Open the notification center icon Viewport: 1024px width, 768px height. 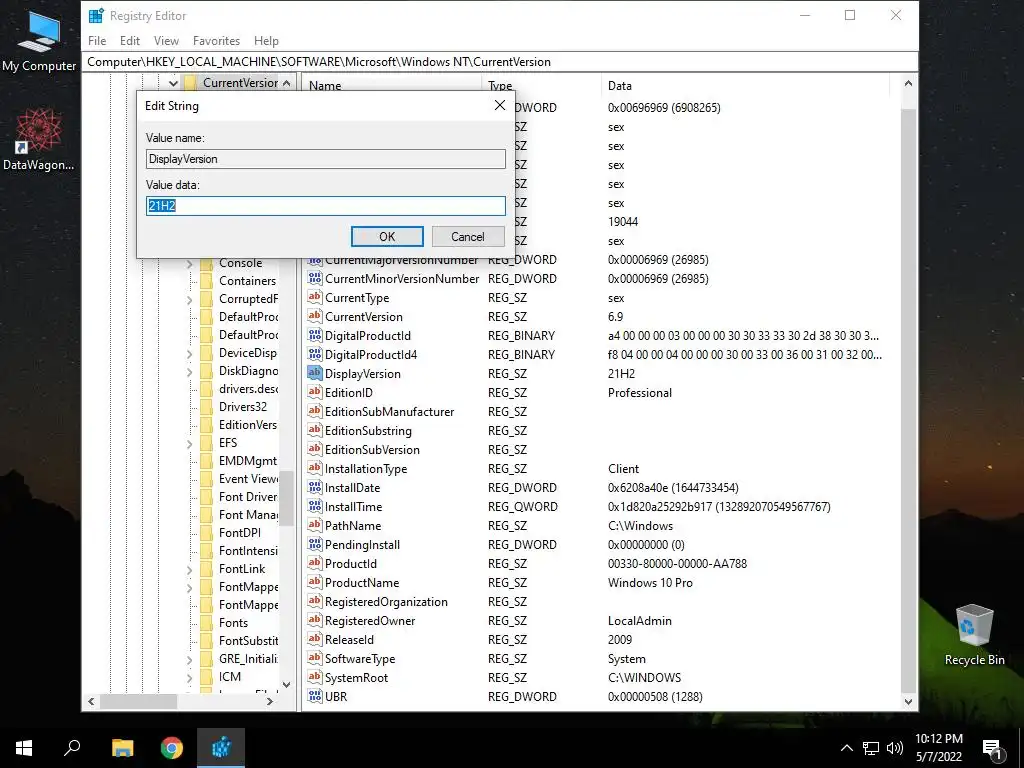[x=993, y=749]
